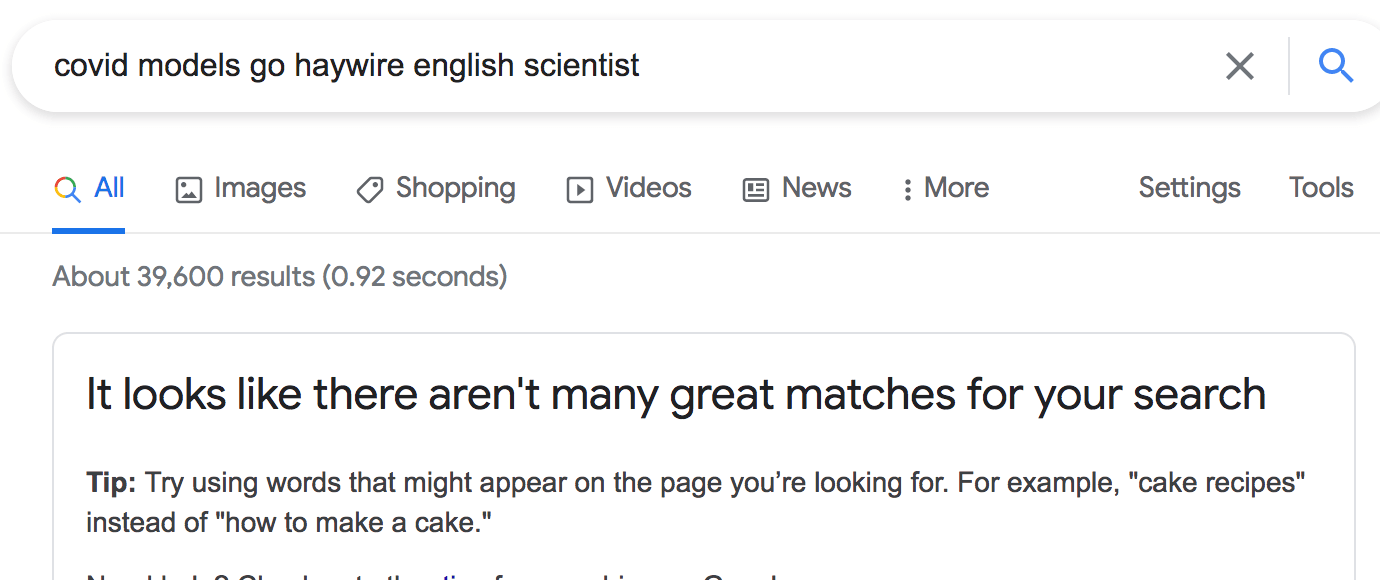
Task: Go to the Videos results tab
Action: [648, 188]
